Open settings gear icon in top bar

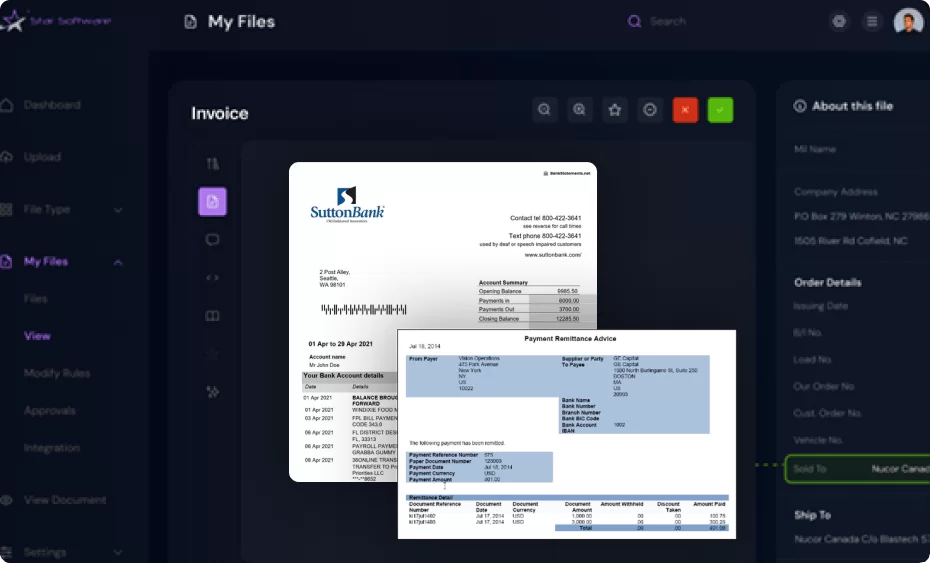pos(839,21)
